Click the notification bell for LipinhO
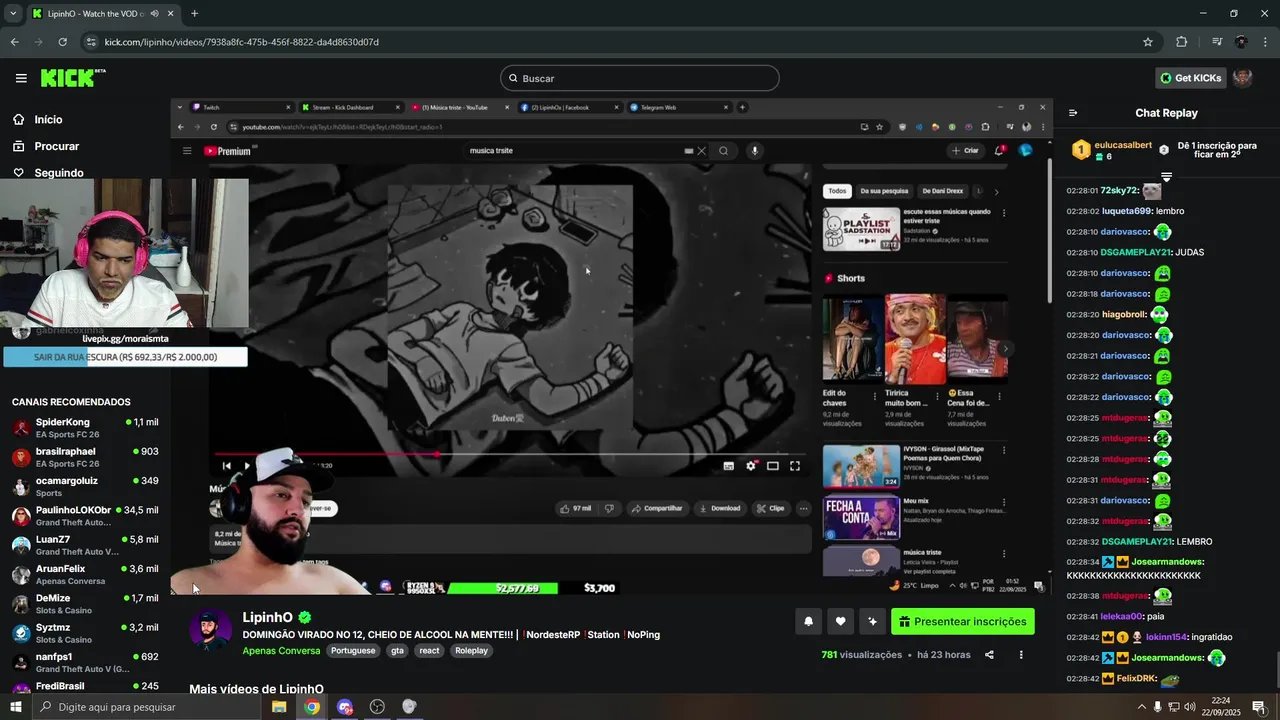This screenshot has height=720, width=1280. point(808,621)
